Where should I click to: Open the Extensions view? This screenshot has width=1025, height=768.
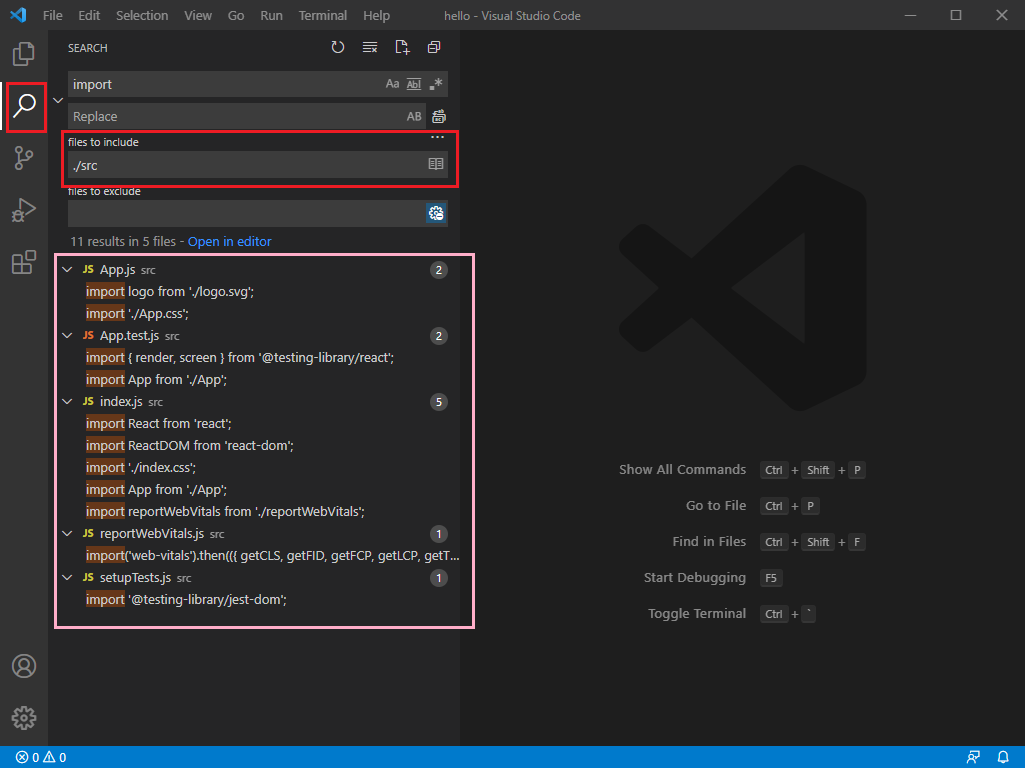click(x=24, y=262)
